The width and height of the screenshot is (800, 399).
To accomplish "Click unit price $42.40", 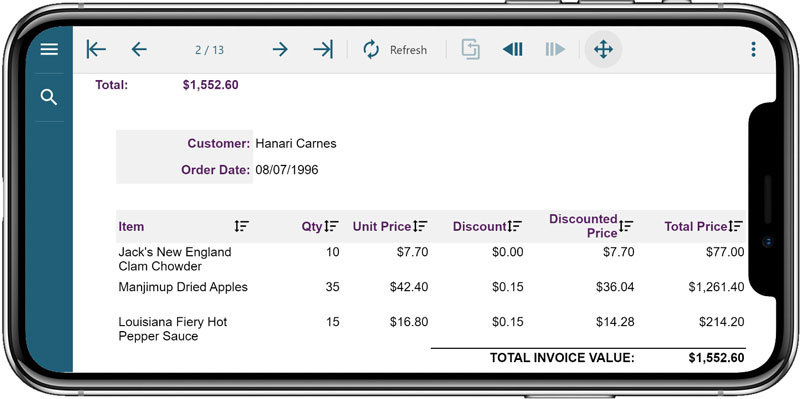I will pos(409,287).
